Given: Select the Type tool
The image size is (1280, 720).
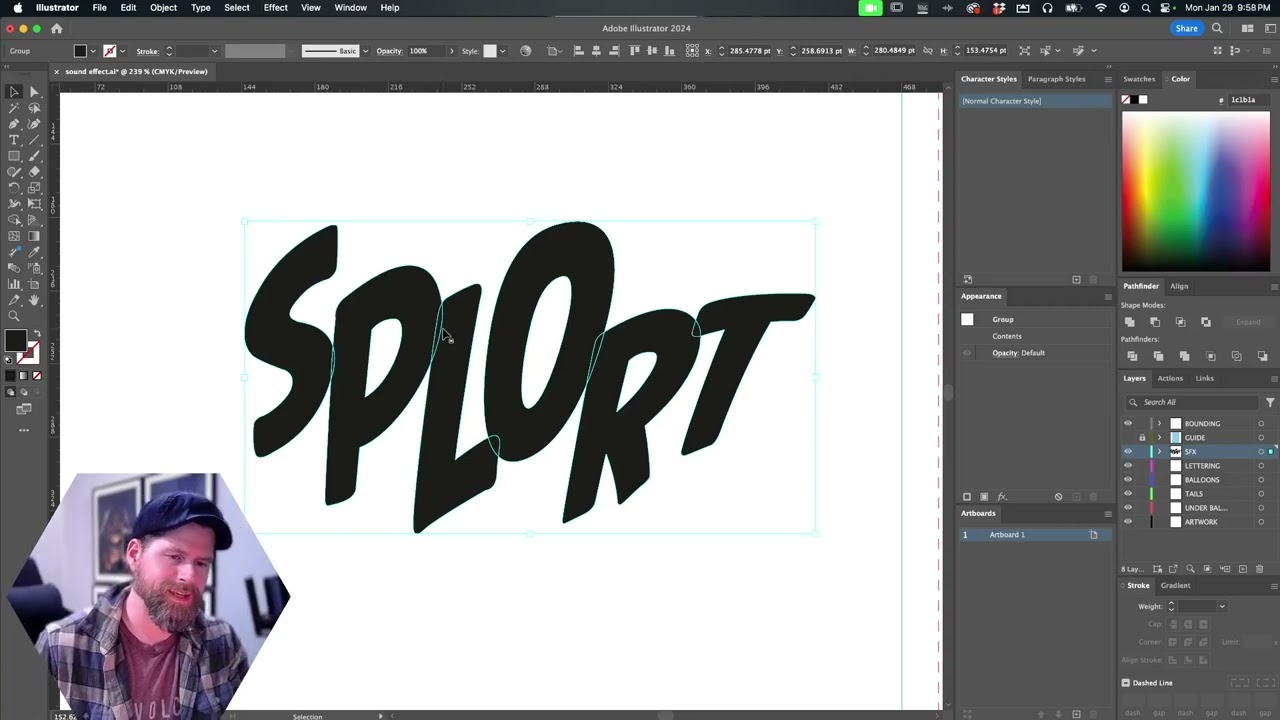Looking at the screenshot, I should click(x=14, y=140).
